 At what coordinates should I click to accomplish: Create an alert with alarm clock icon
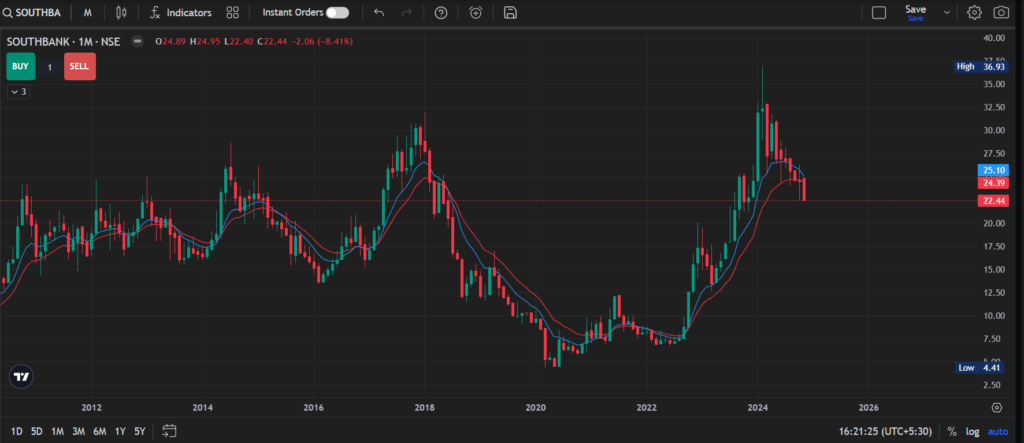point(476,12)
